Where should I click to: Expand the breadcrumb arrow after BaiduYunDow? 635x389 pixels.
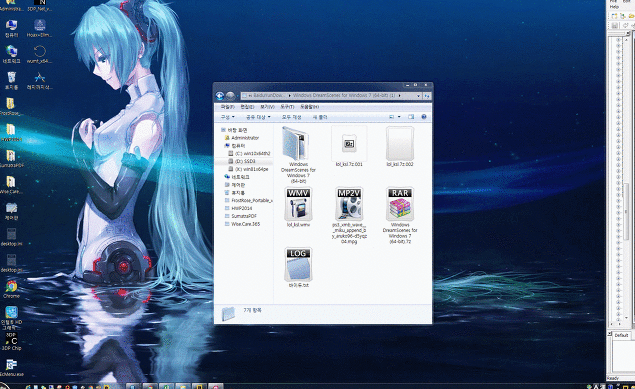click(289, 96)
